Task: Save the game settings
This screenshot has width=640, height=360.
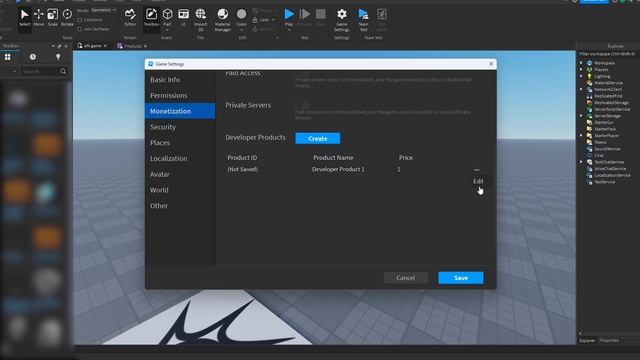Action: pos(461,278)
